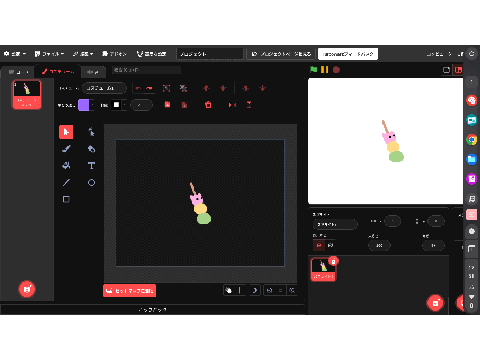Image resolution: width=480 pixels, height=360 pixels.
Task: Hide the sprite with the crossed-eye button
Action: click(x=330, y=245)
